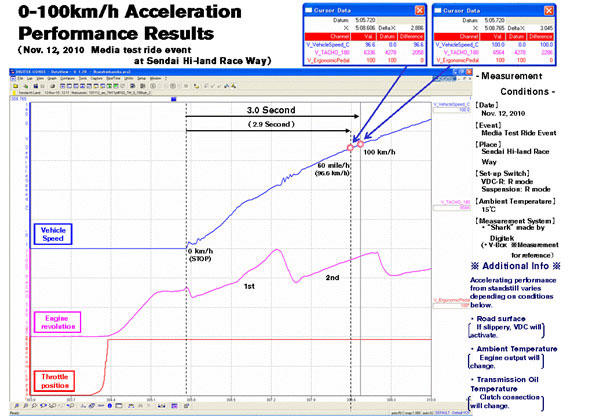Close the right Cursor Data window
The width and height of the screenshot is (590, 420).
click(x=549, y=10)
